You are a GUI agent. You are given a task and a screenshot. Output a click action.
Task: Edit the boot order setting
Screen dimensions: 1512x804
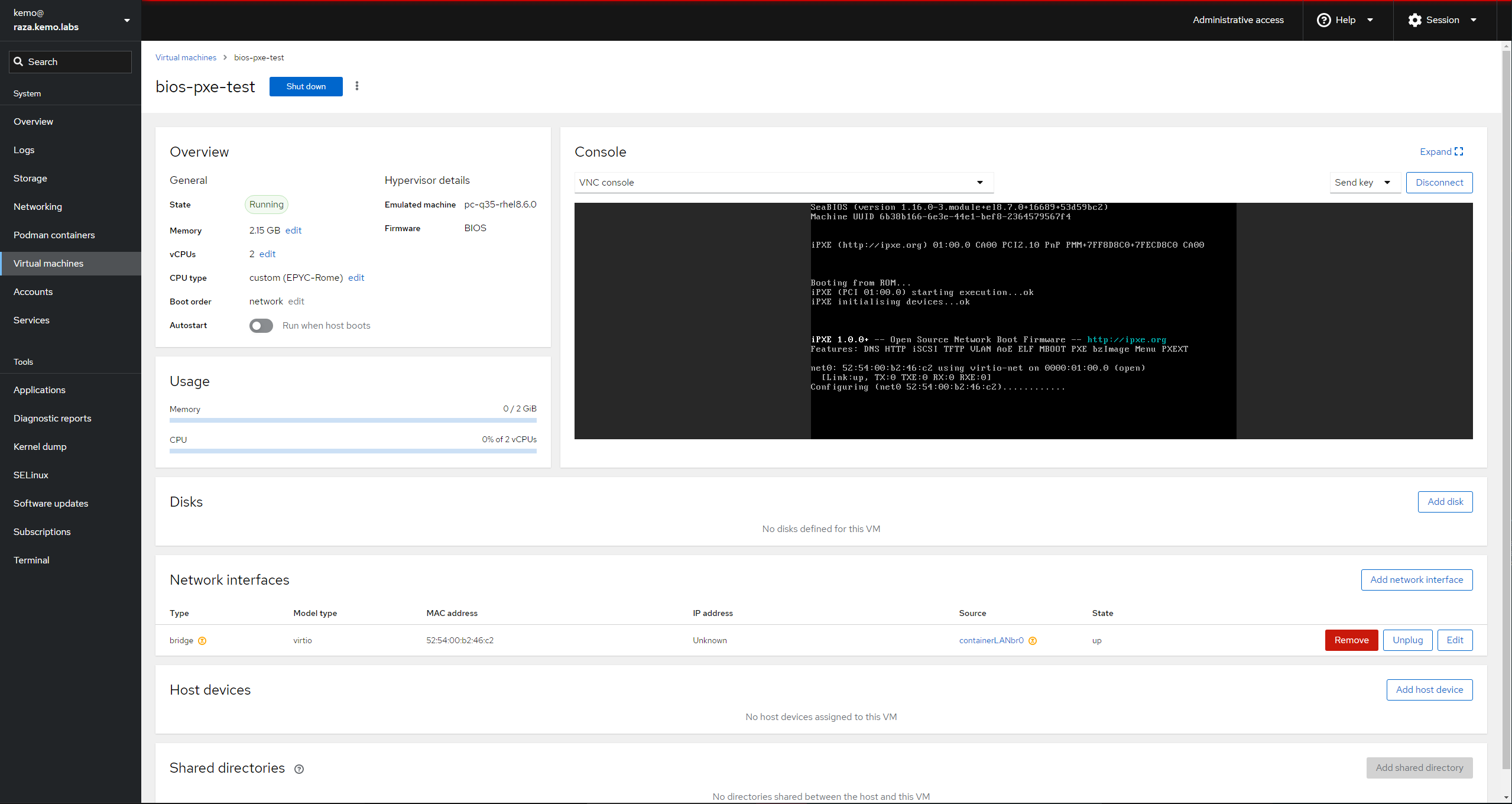[296, 301]
